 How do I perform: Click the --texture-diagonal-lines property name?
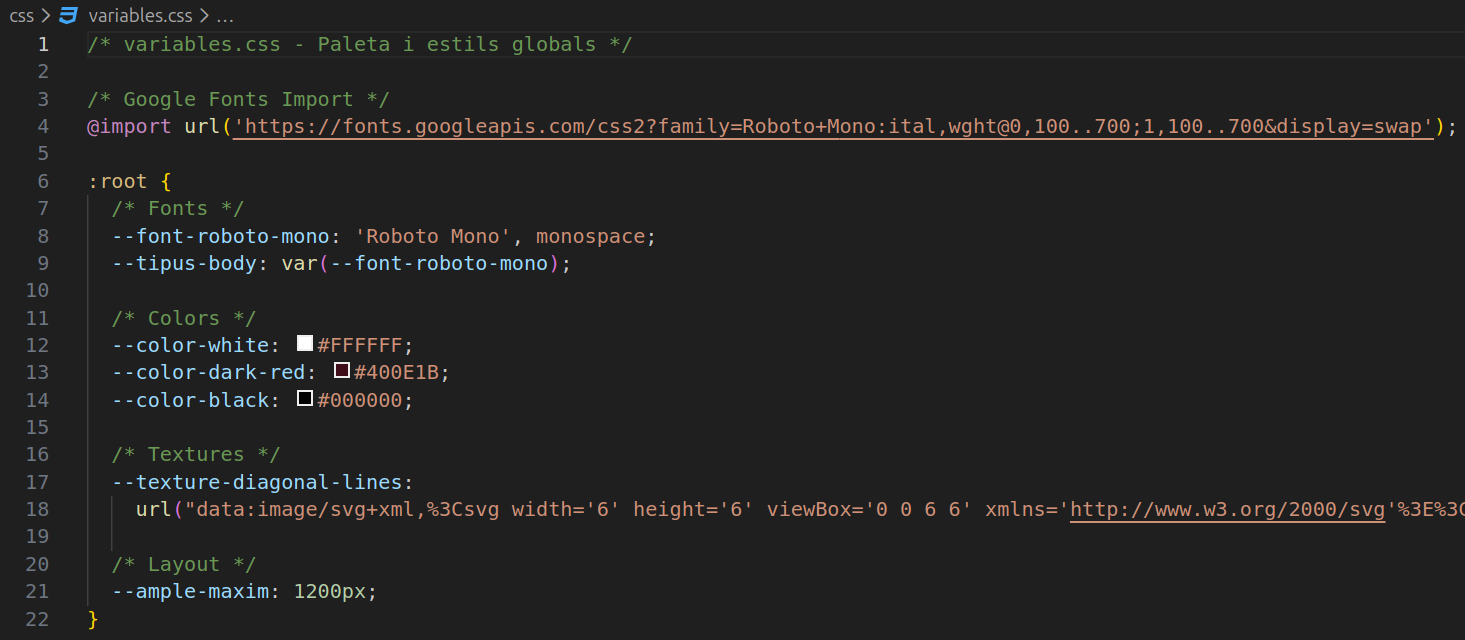pyautogui.click(x=258, y=482)
